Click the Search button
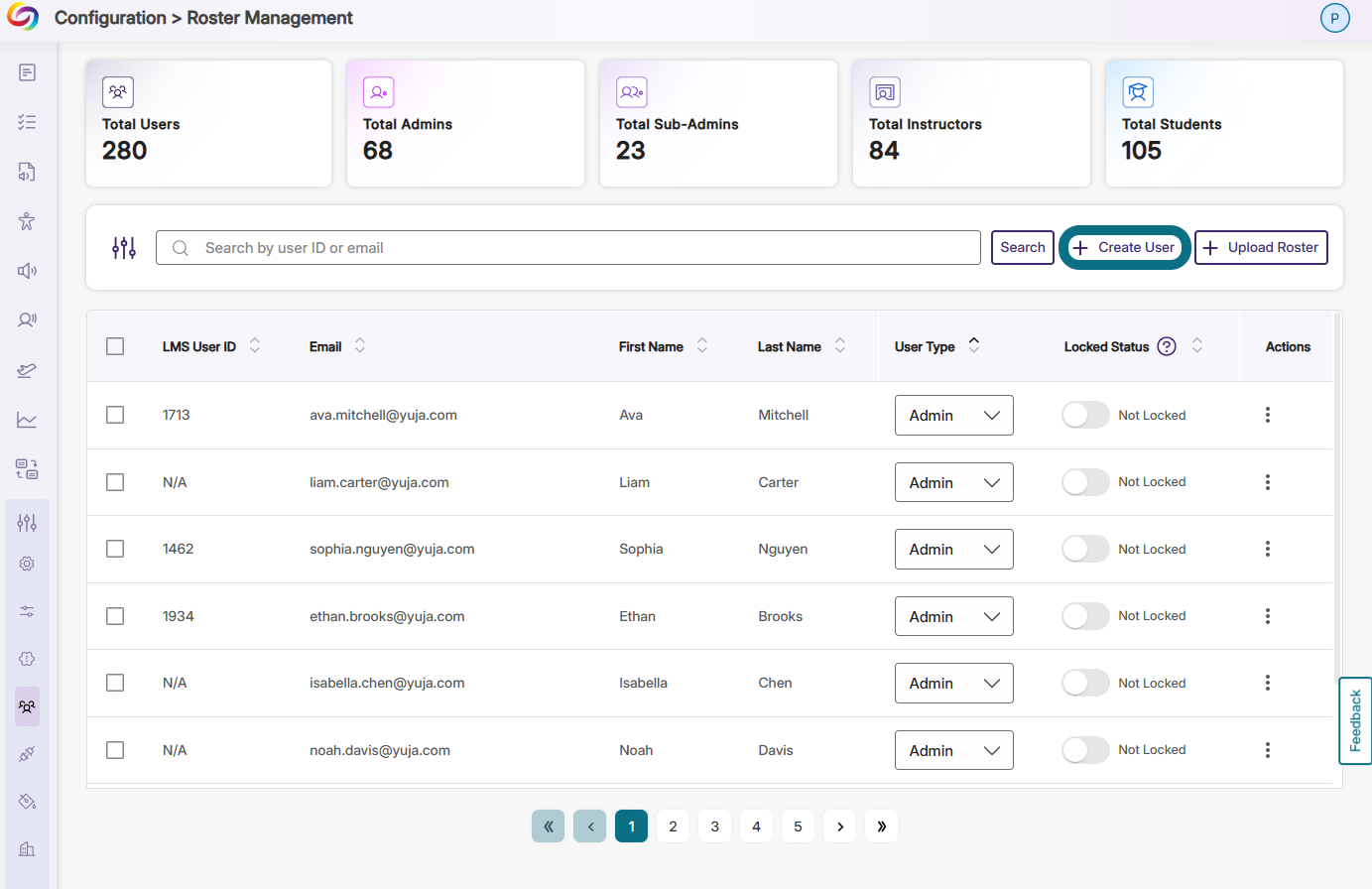Screen dimensions: 1372x889 [1023, 248]
